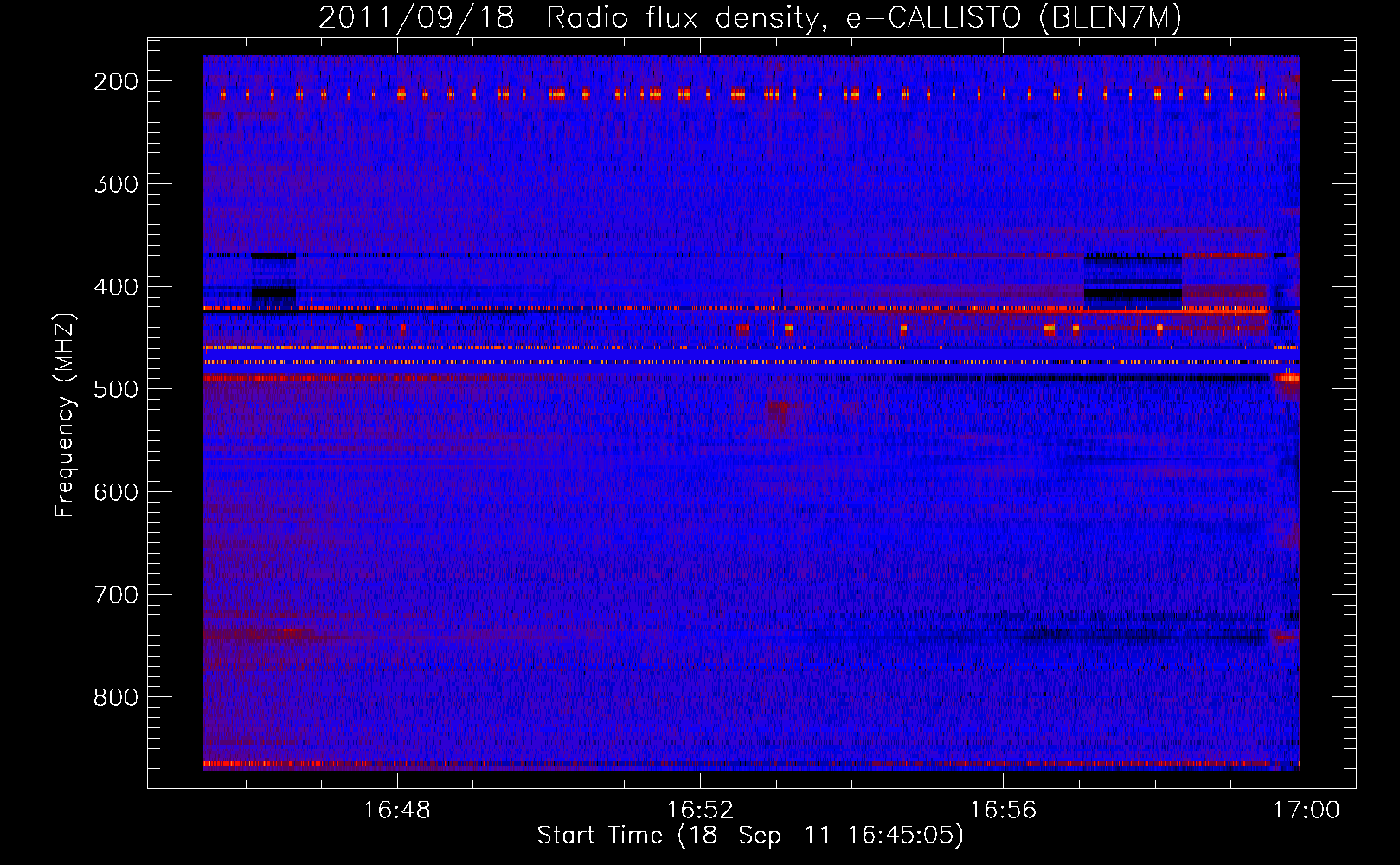The height and width of the screenshot is (865, 1400).
Task: Click the 'Frequency (MHZ)' axis label
Action: pyautogui.click(x=65, y=415)
